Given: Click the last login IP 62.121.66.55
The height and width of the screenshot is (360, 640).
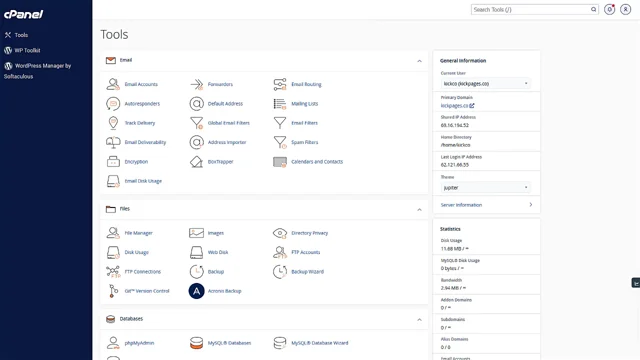Looking at the screenshot, I should (455, 165).
